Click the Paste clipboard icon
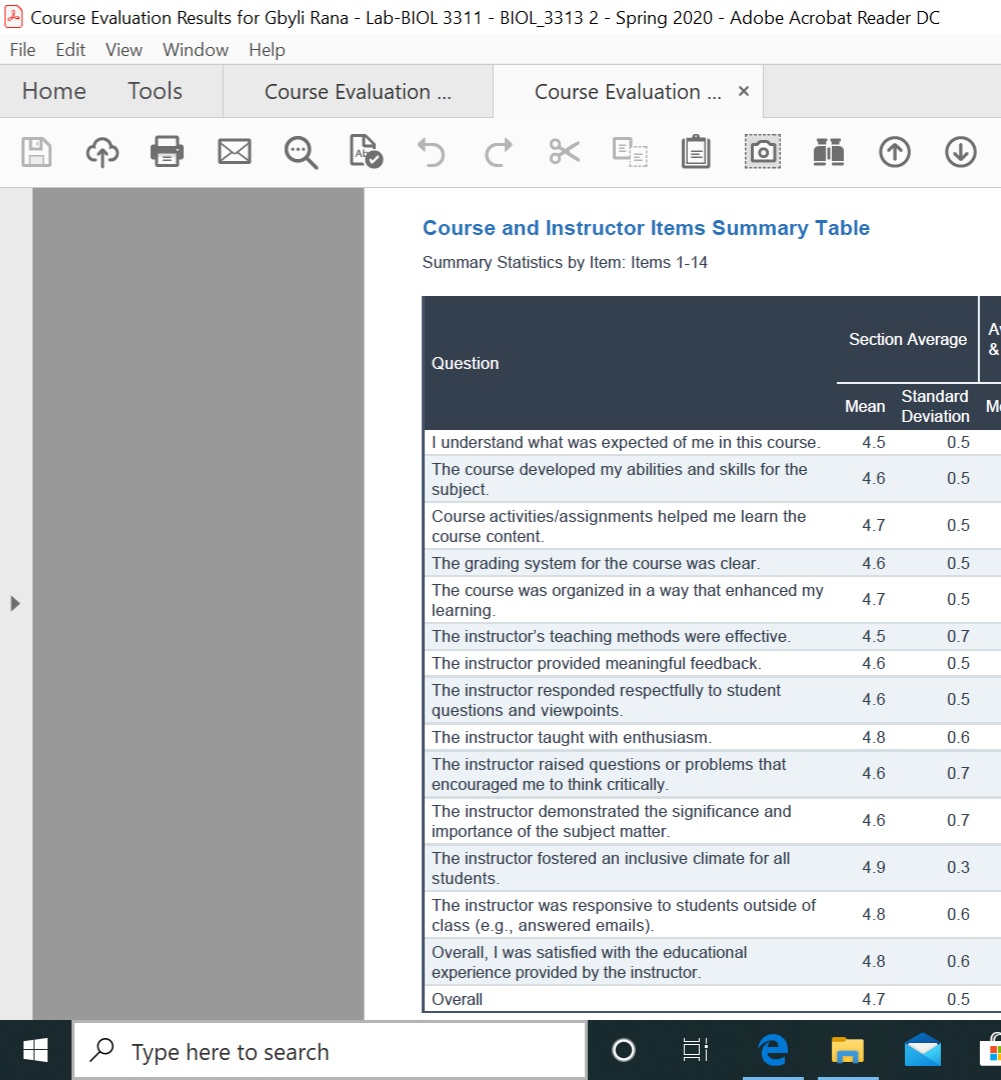The height and width of the screenshot is (1080, 1001). (696, 152)
